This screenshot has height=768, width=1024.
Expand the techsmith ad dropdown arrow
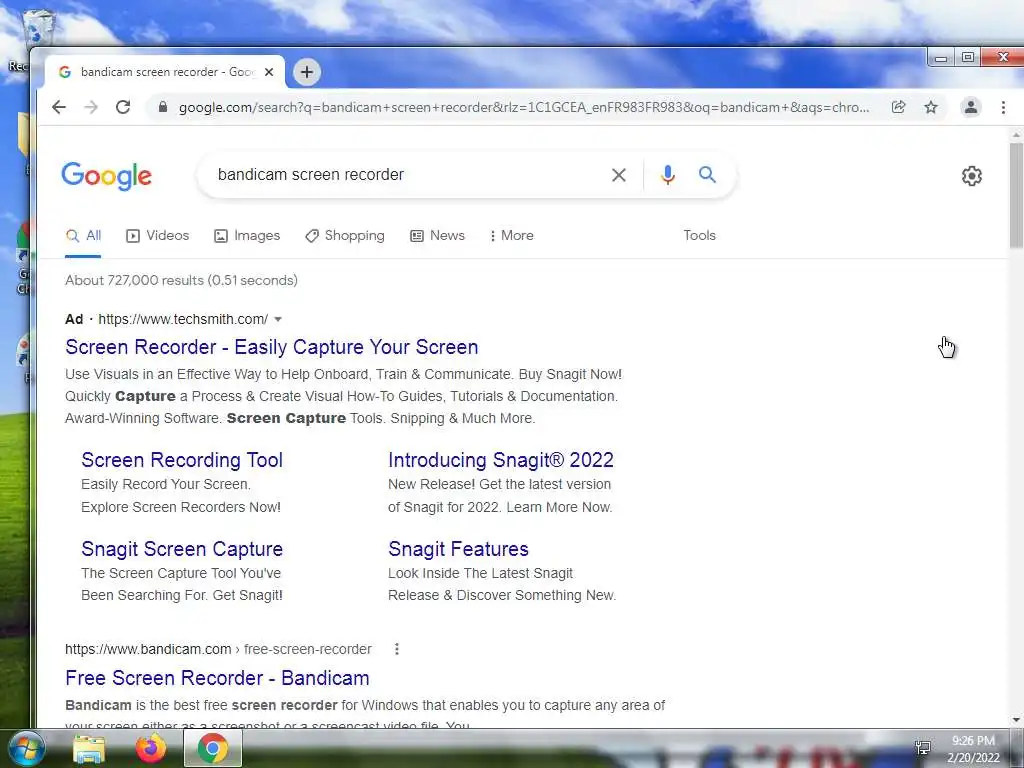click(x=278, y=319)
